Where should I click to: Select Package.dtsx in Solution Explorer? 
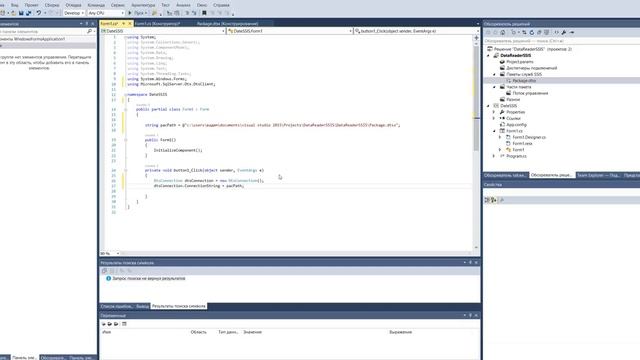click(524, 81)
